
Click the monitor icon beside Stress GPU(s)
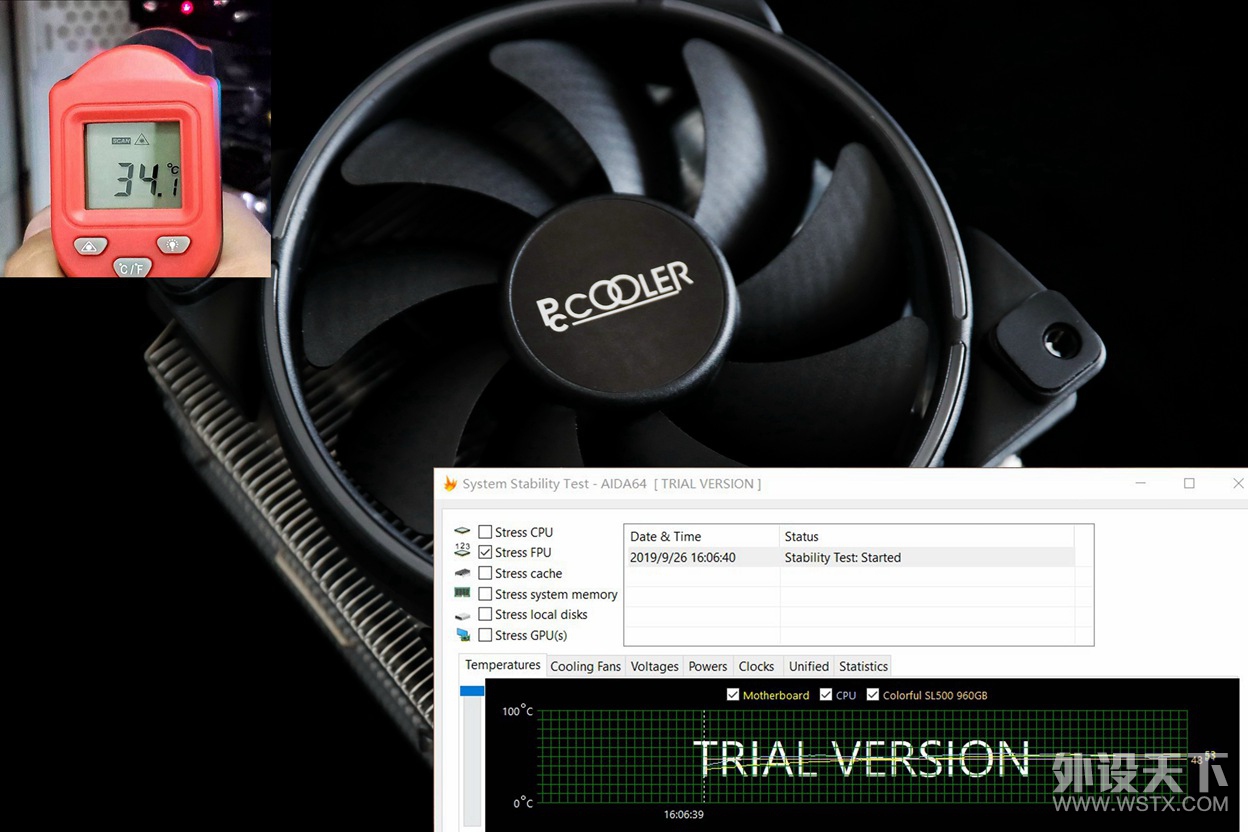click(x=462, y=635)
